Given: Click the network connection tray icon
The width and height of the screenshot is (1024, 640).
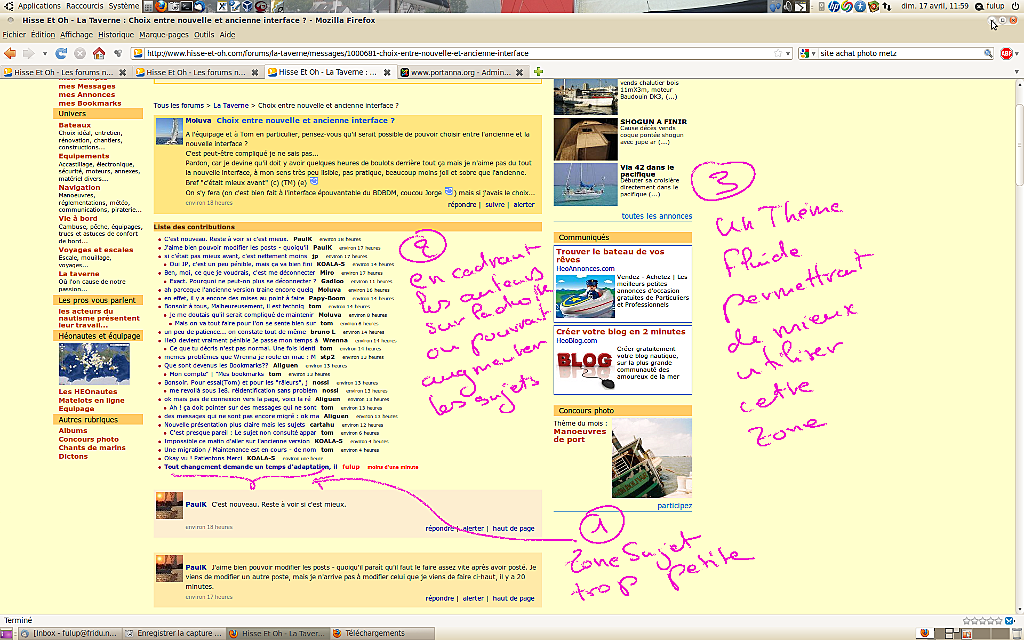Looking at the screenshot, I should [886, 6].
